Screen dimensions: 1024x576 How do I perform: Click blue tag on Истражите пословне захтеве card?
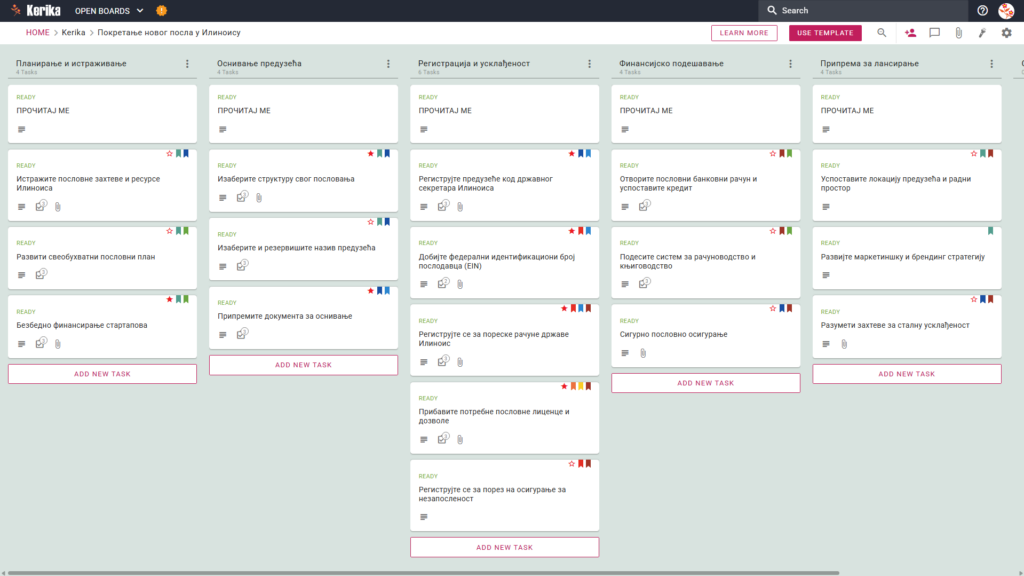(186, 153)
